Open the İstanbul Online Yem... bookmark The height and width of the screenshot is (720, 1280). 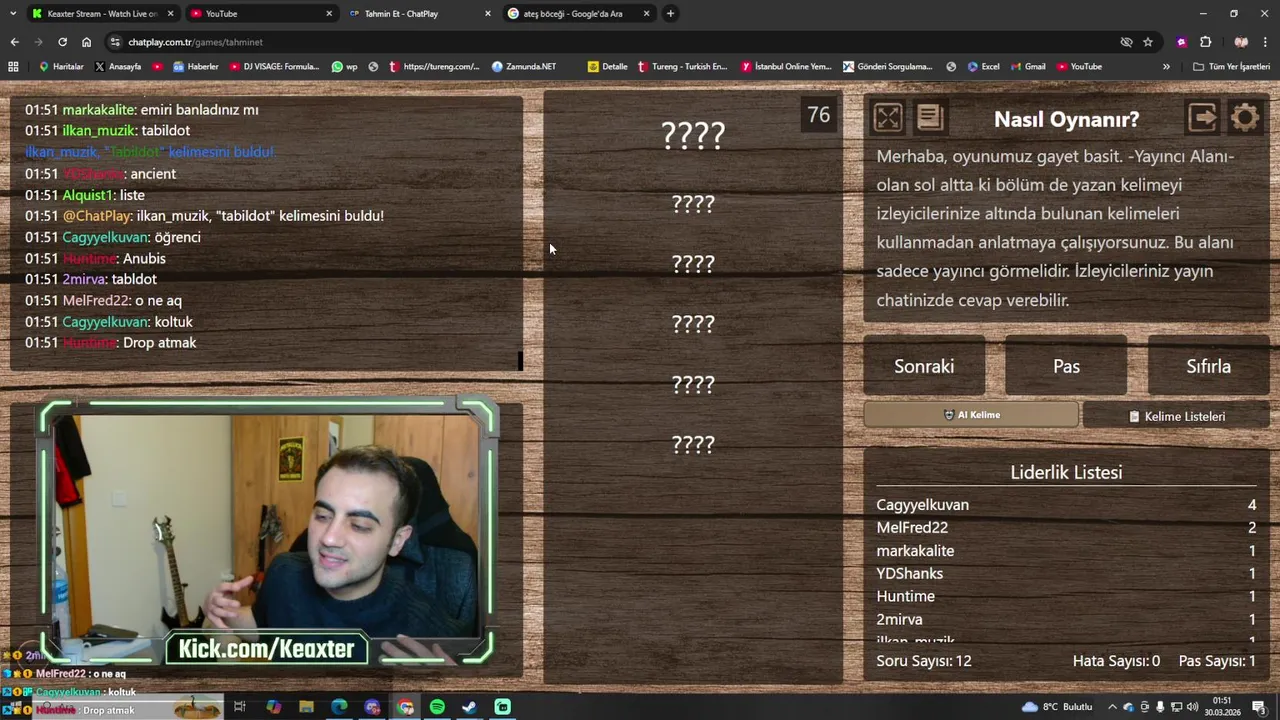pyautogui.click(x=786, y=67)
